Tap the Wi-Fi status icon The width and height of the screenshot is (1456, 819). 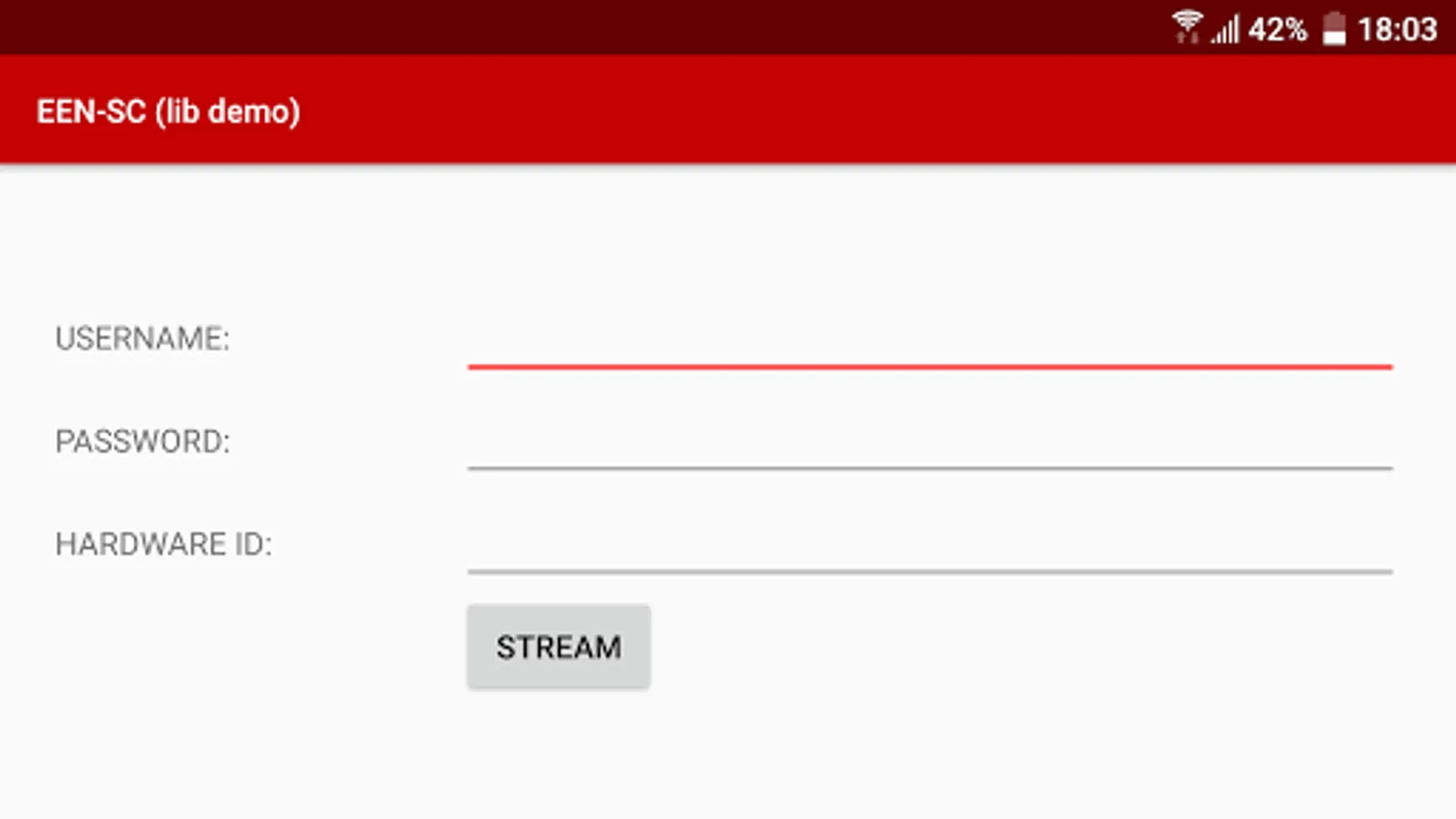point(1187,27)
